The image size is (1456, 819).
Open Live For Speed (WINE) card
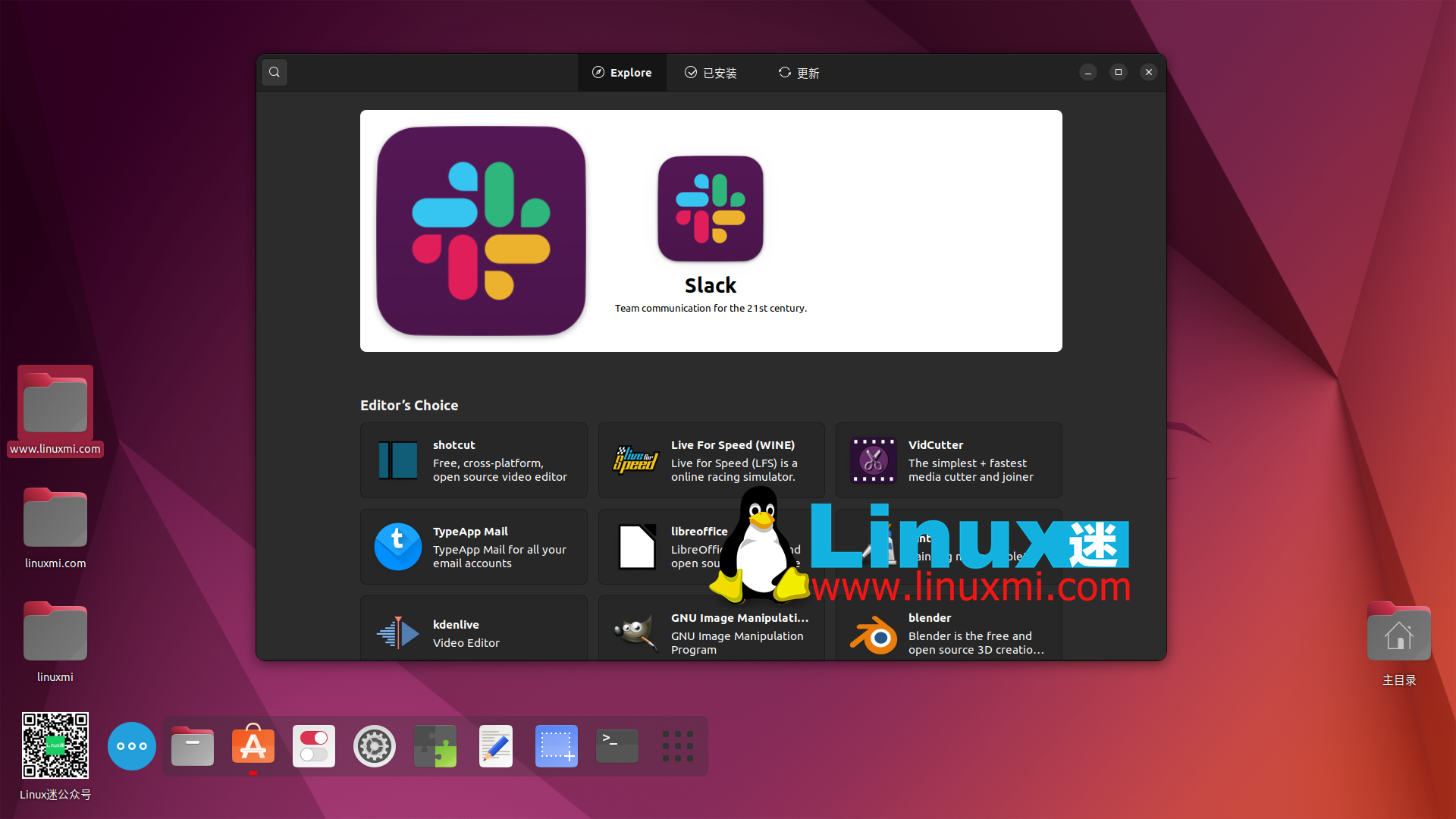711,460
